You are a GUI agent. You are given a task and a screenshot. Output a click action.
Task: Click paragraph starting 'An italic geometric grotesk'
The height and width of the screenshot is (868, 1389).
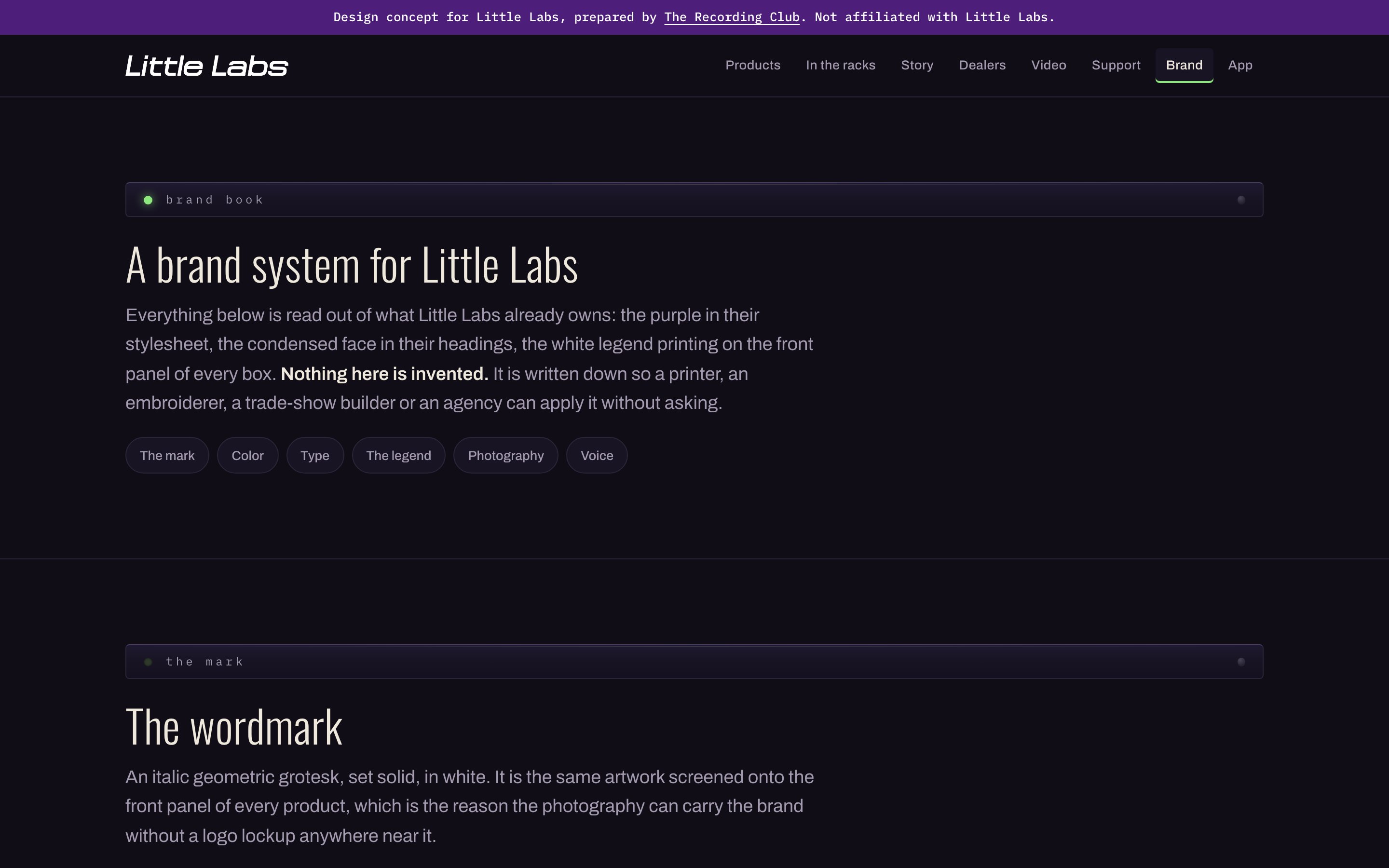coord(469,806)
